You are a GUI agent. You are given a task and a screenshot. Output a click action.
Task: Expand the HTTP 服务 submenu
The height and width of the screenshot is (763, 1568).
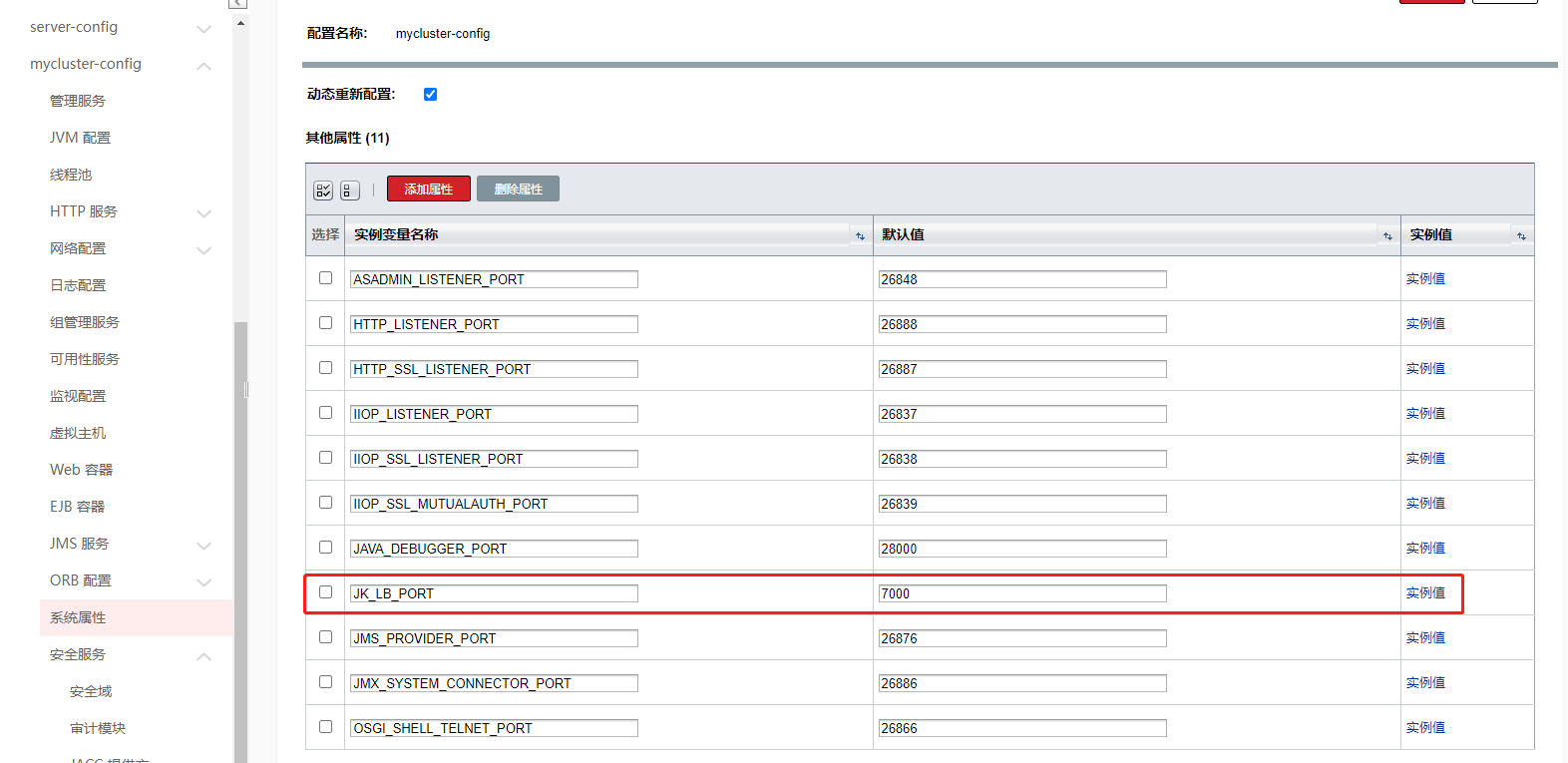point(203,213)
